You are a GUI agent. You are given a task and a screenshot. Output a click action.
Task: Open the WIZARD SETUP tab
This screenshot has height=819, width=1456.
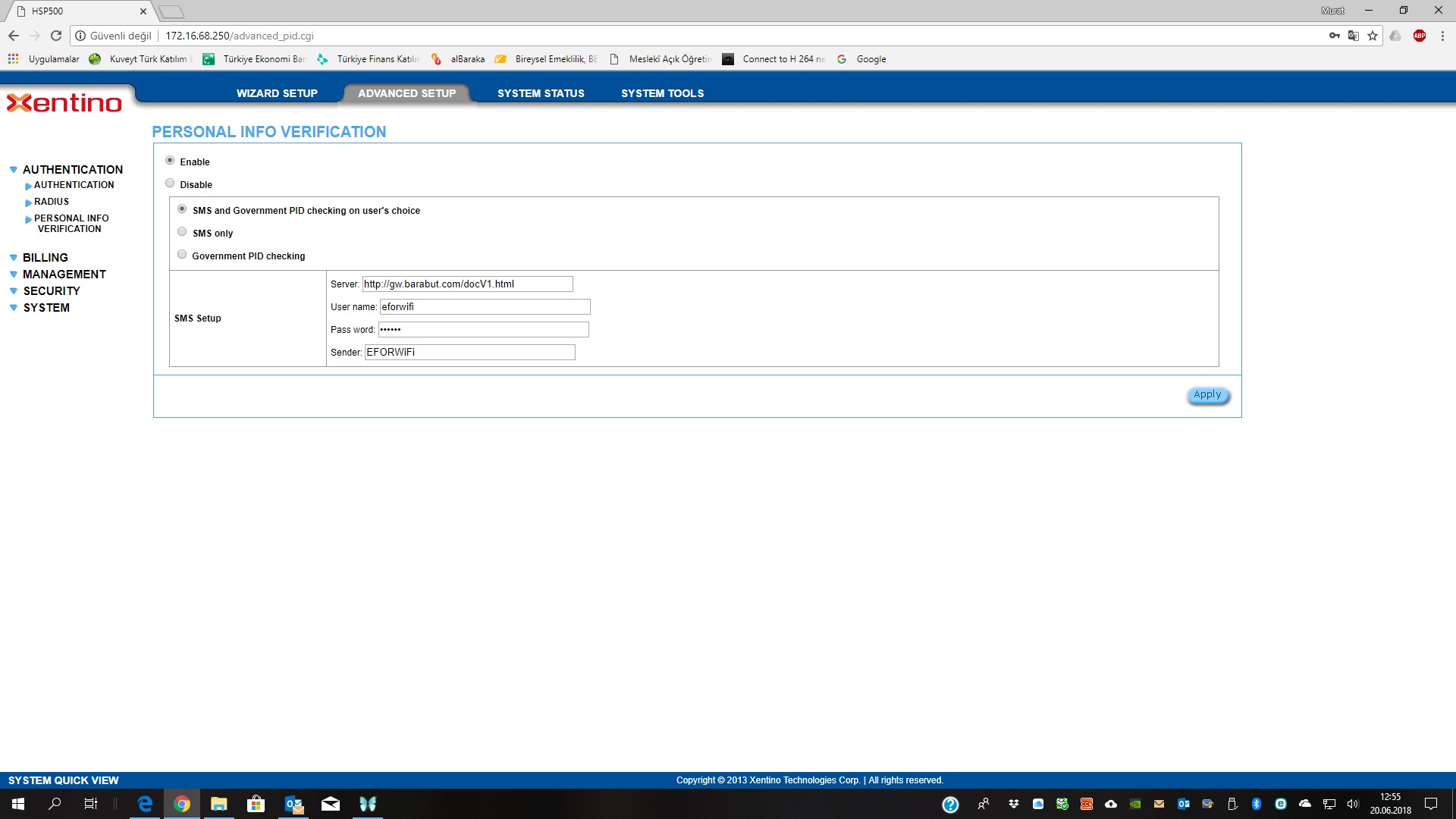click(x=277, y=93)
